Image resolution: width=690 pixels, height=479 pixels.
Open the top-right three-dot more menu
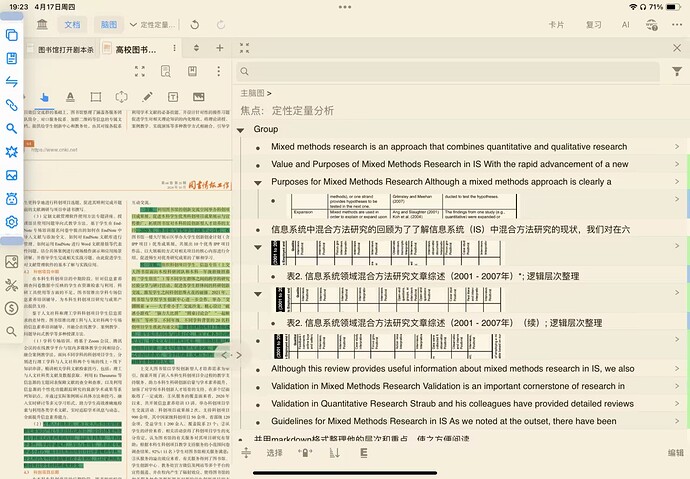[677, 25]
